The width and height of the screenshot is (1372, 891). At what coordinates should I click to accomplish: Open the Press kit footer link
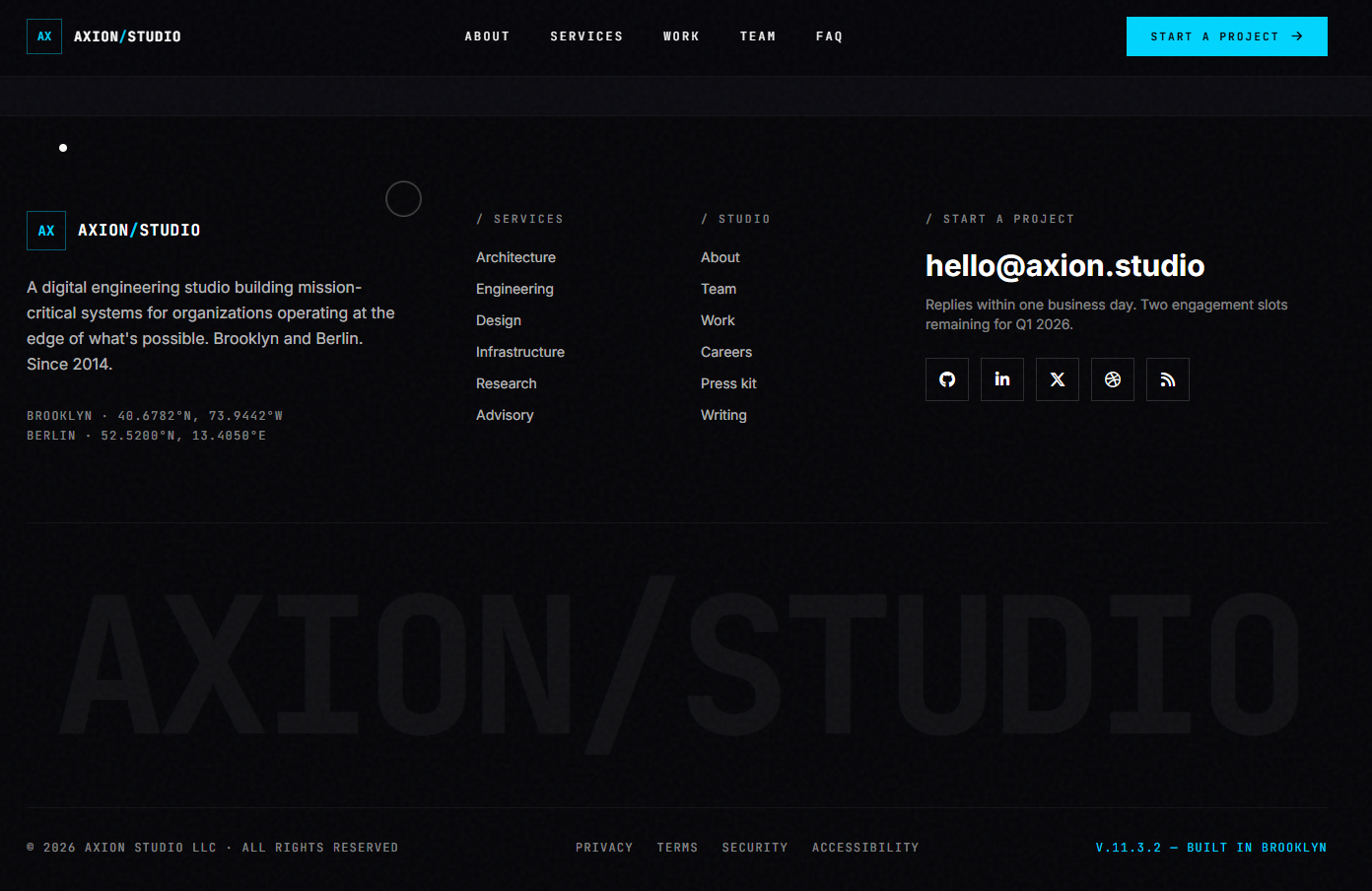pyautogui.click(x=728, y=383)
